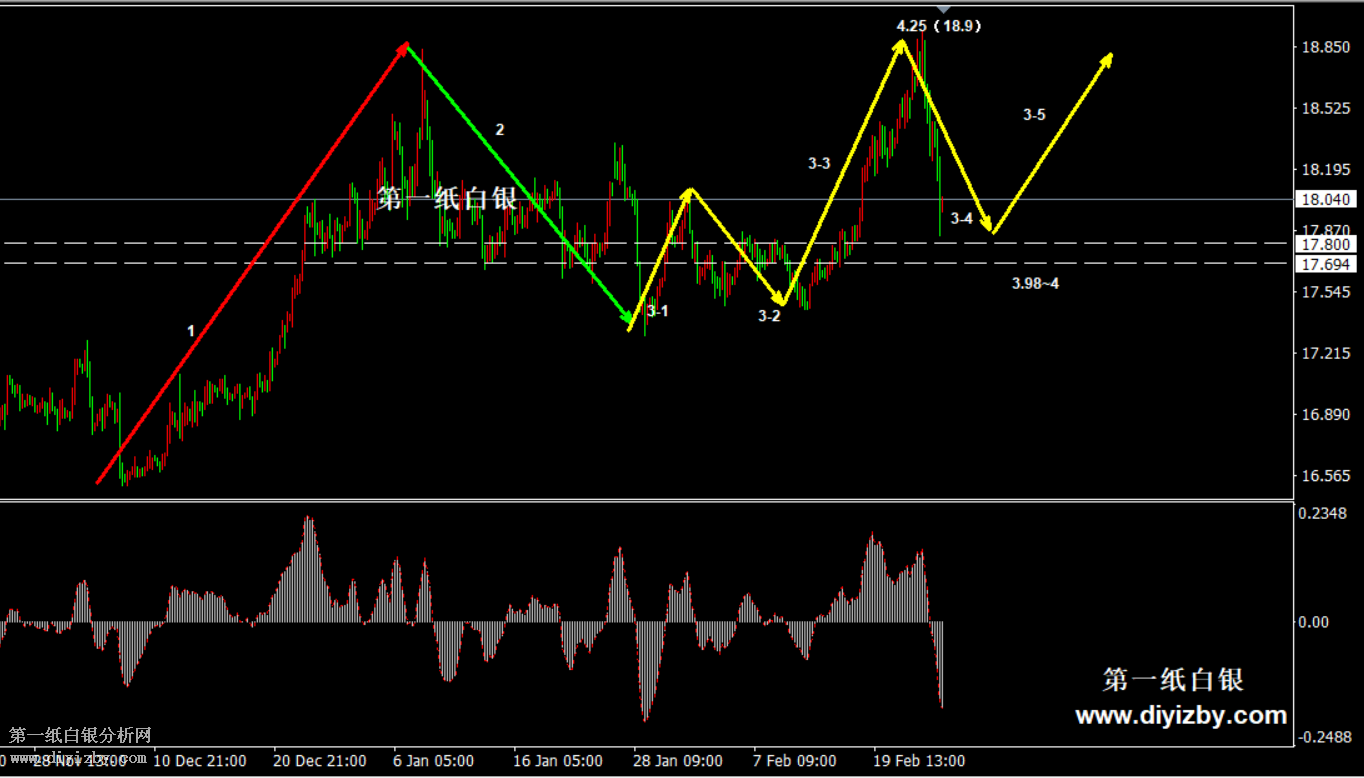Click the '3-2' wave label
Image resolution: width=1364 pixels, height=778 pixels.
point(769,316)
